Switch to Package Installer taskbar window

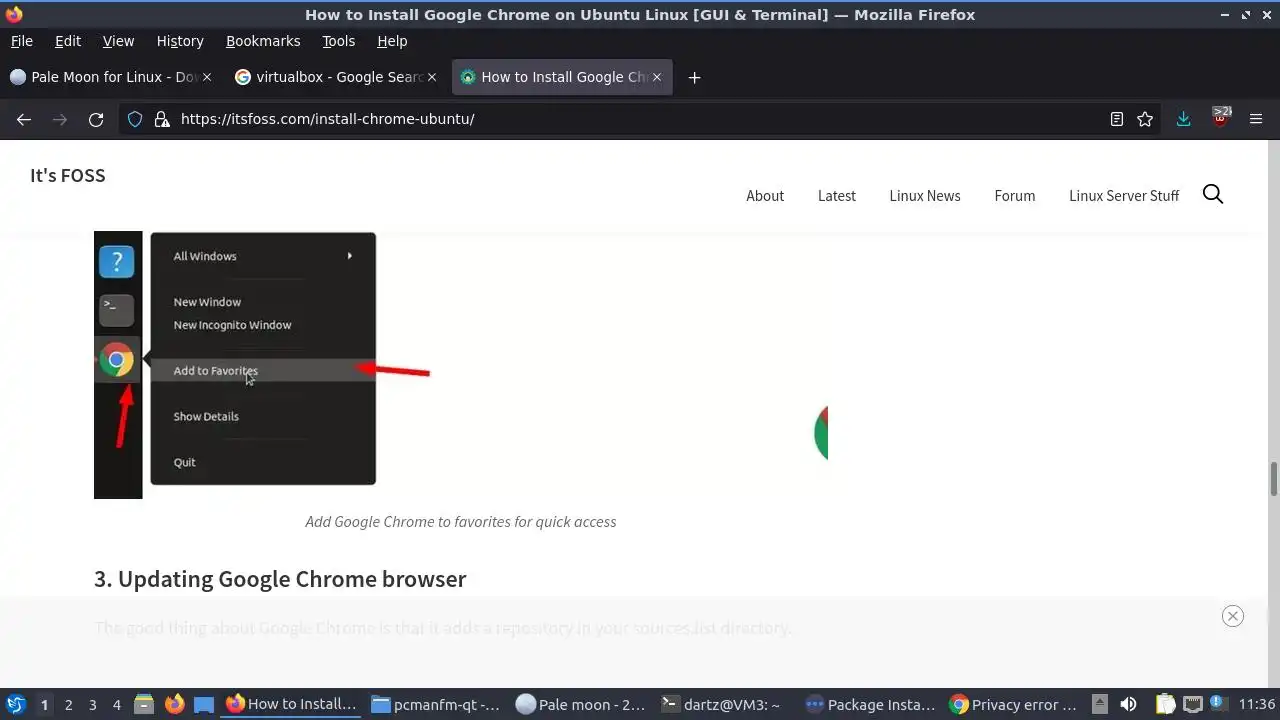tap(871, 705)
